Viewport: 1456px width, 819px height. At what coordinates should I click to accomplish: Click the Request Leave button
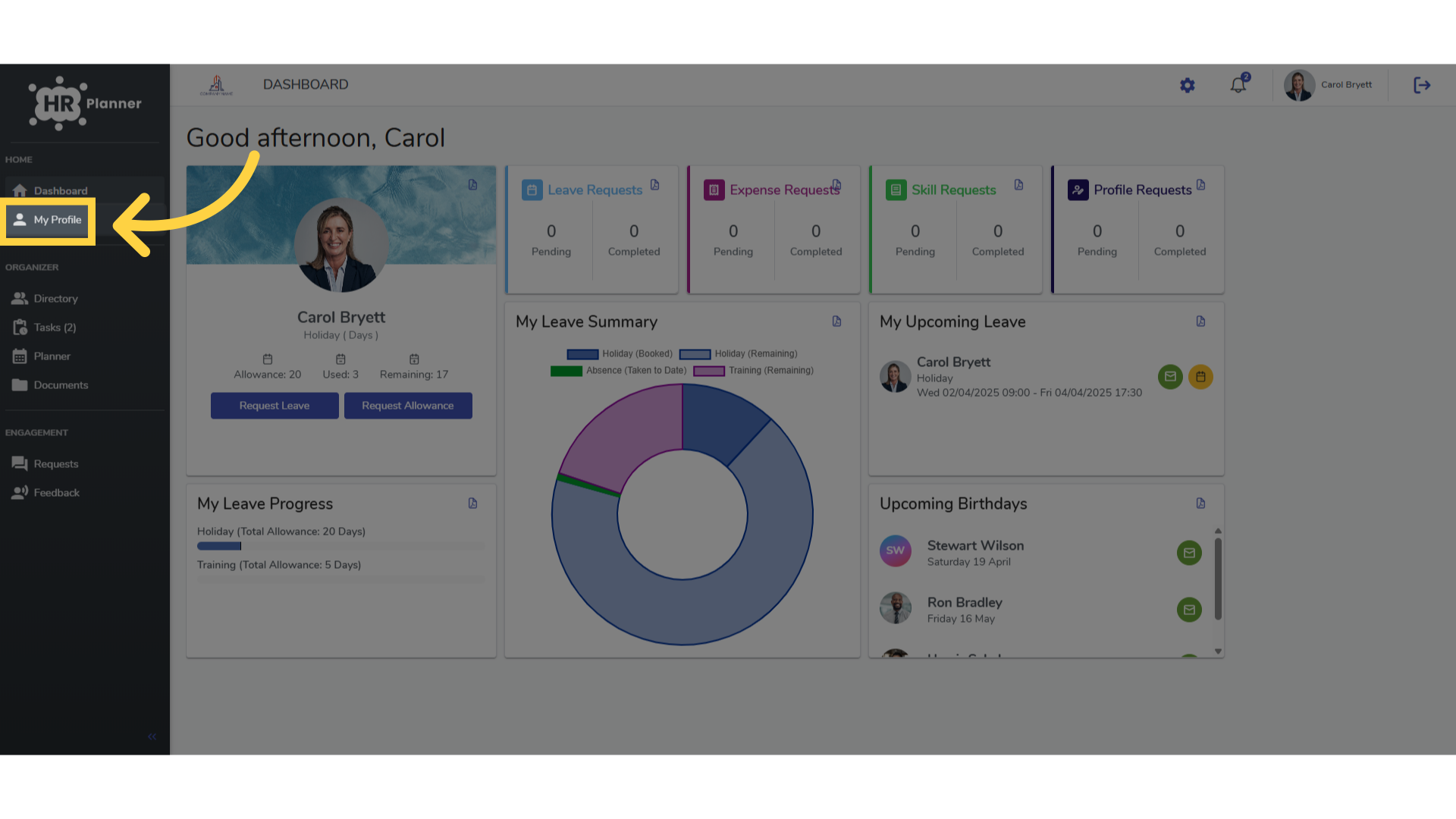coord(275,406)
